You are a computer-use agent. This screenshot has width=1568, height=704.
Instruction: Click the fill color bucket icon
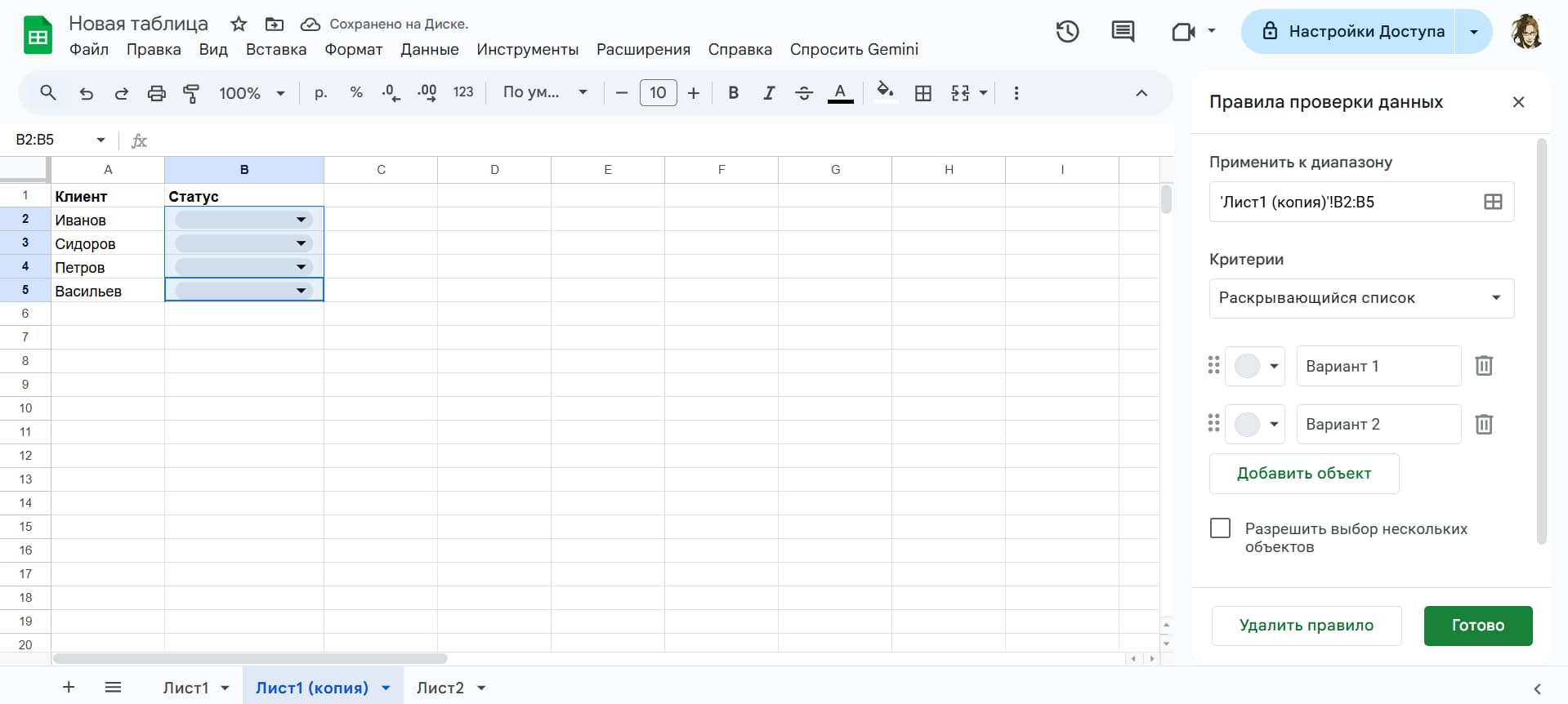pyautogui.click(x=884, y=92)
